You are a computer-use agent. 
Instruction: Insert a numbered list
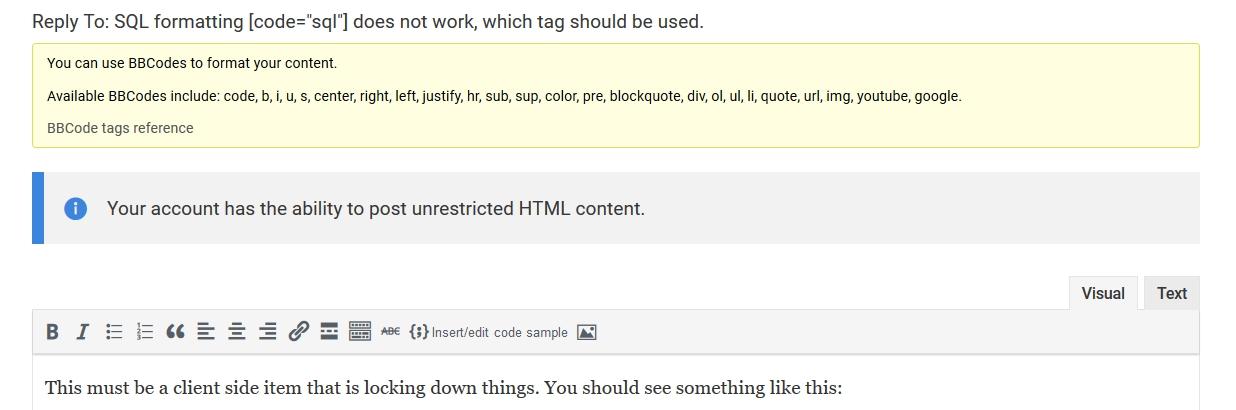tap(145, 332)
